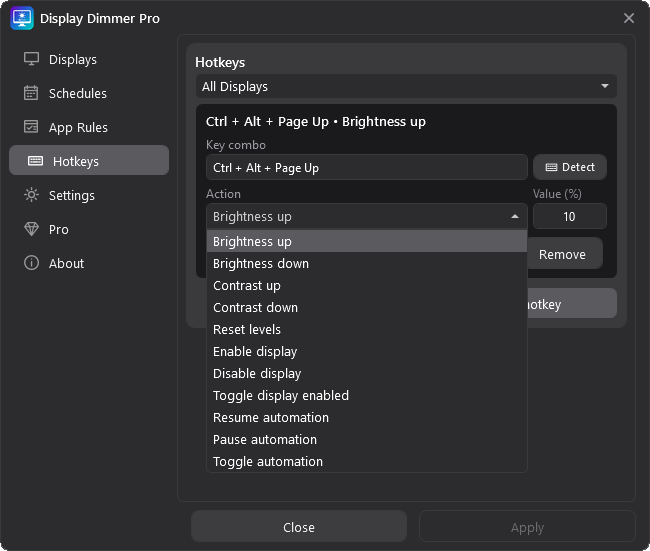Click the Pro diamond icon
650x551 pixels.
pos(32,229)
